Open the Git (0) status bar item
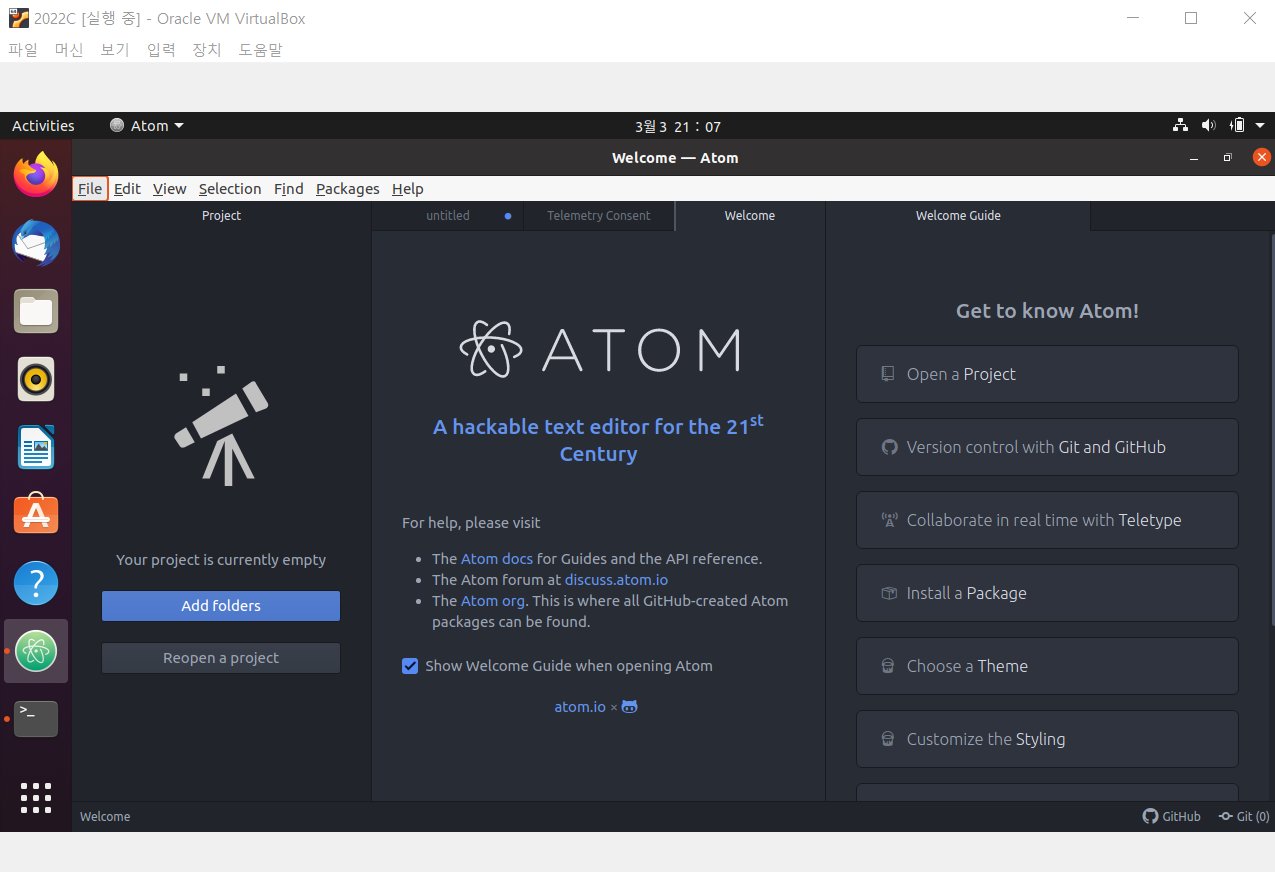The width and height of the screenshot is (1275, 872). click(1244, 816)
